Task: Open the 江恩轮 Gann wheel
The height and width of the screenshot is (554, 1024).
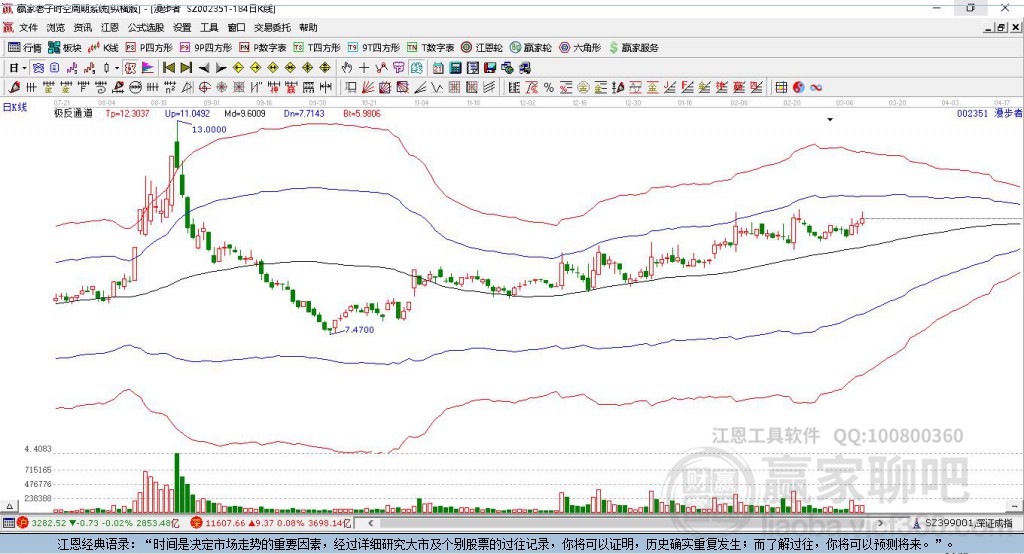Action: (x=482, y=48)
